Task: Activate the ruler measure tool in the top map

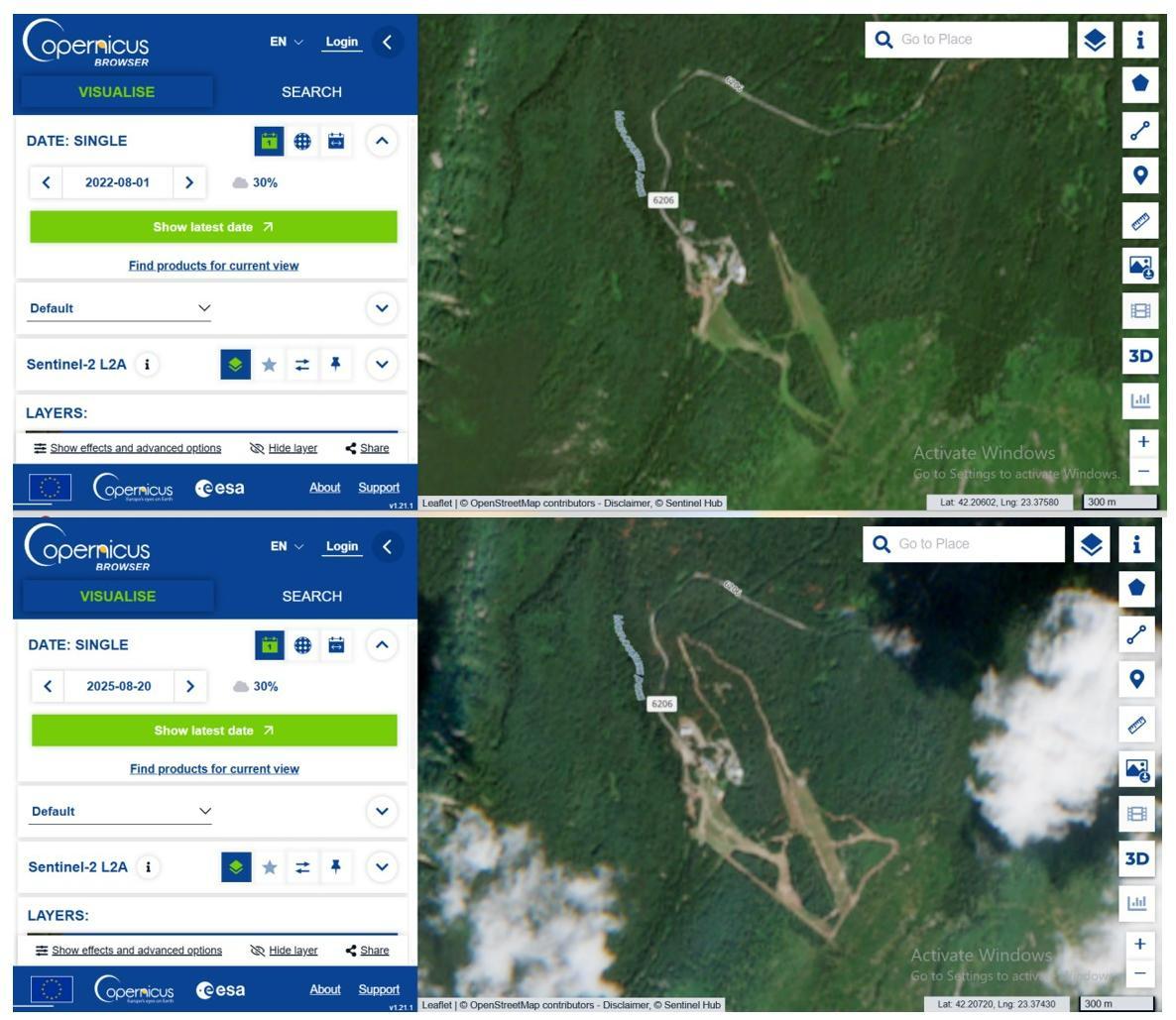Action: pos(1140,220)
